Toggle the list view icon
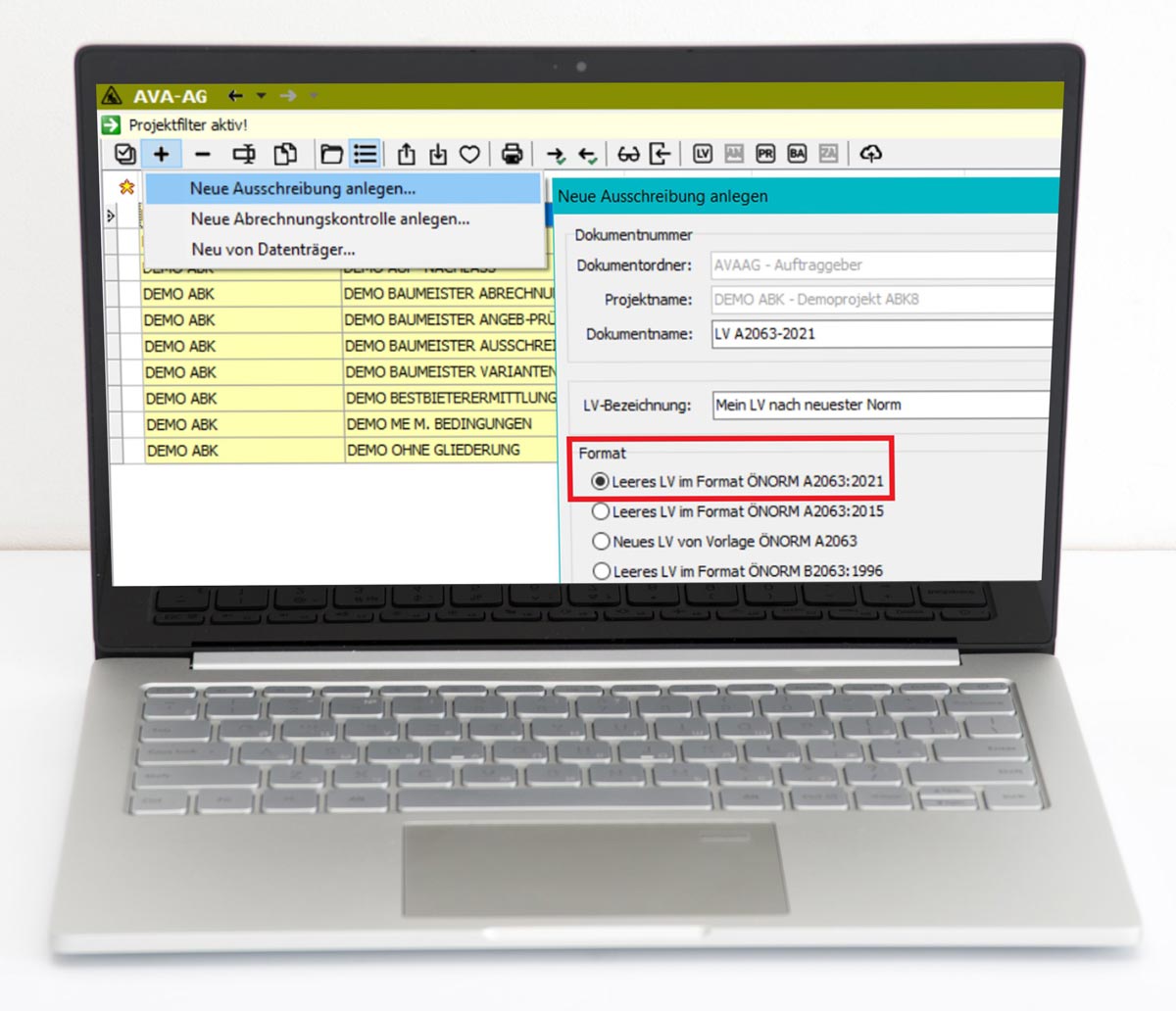This screenshot has height=1011, width=1176. tap(365, 154)
